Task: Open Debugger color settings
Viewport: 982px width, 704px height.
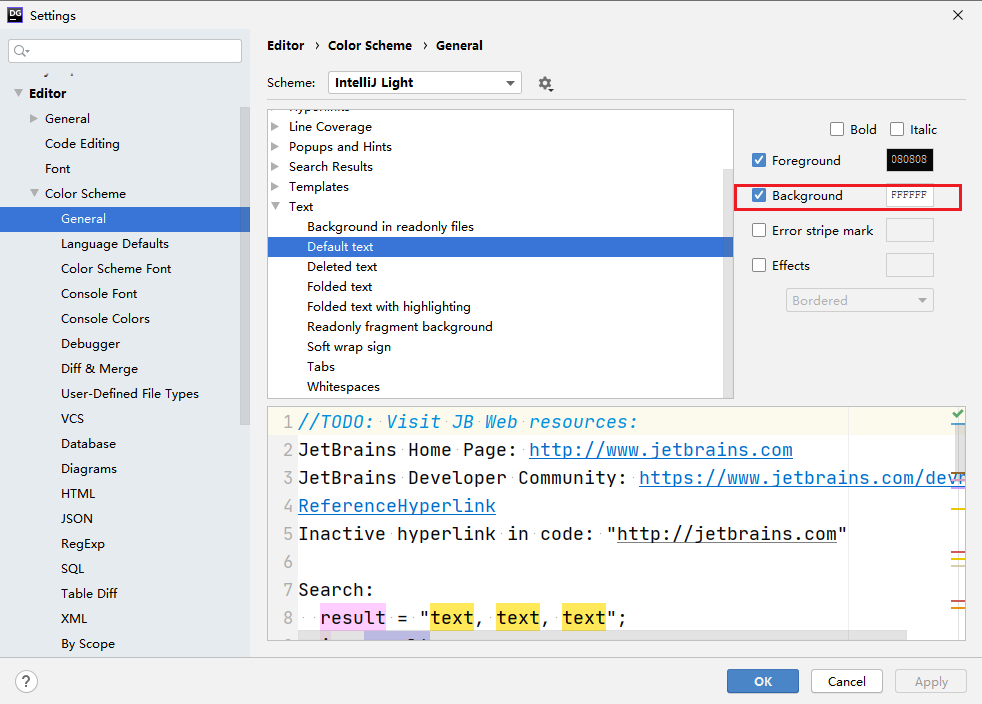Action: point(90,344)
